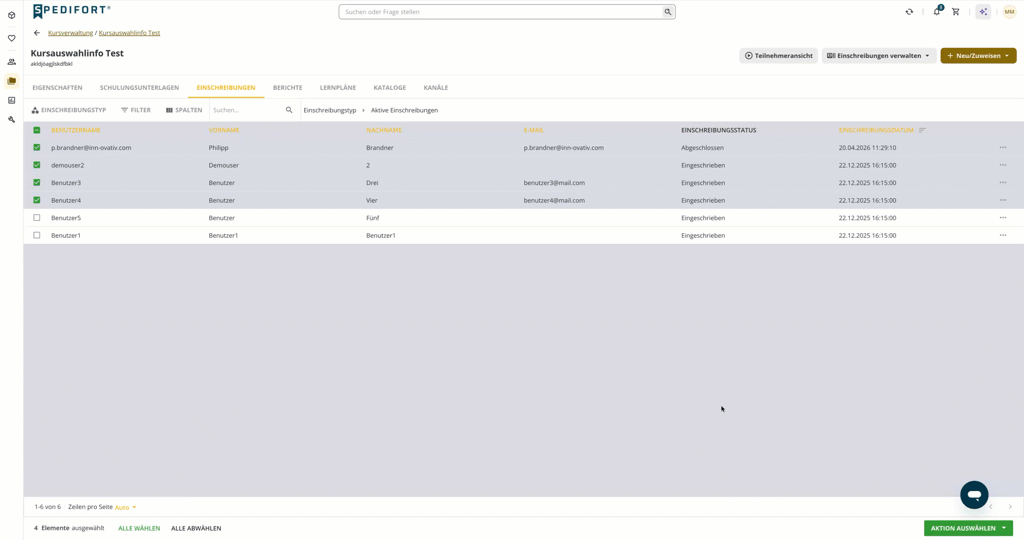Switch to the Kanäle tab

point(436,87)
